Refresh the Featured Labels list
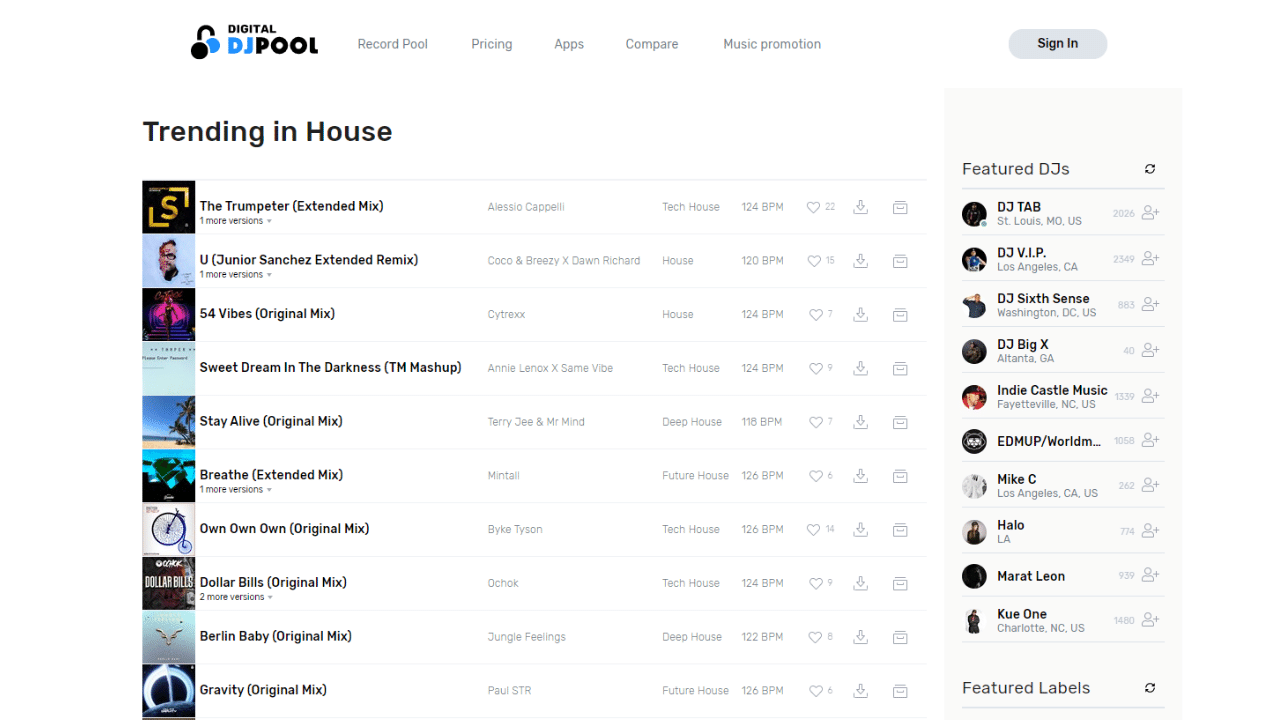The image size is (1280, 720). [1149, 688]
